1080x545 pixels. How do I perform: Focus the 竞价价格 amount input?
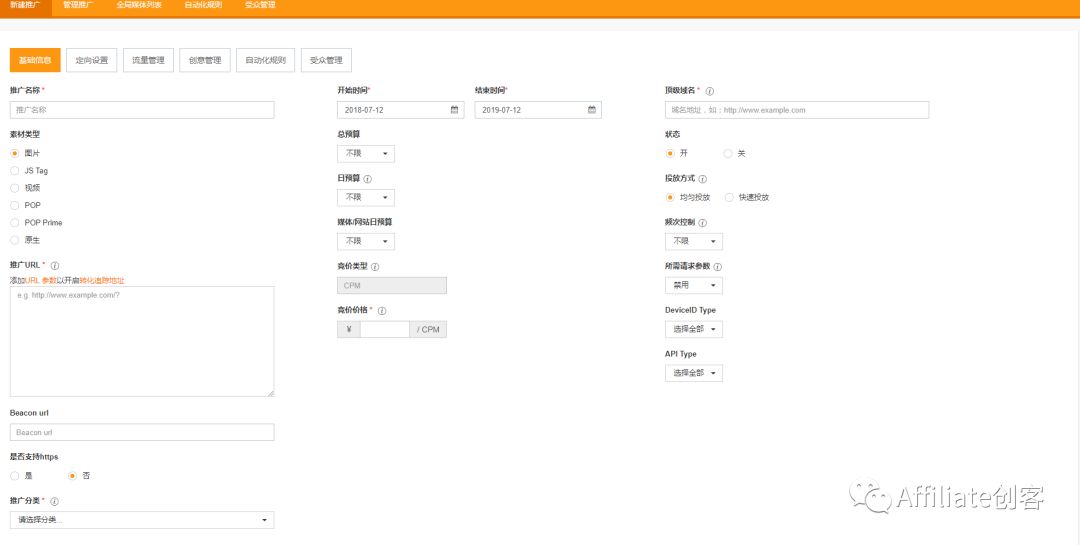[385, 329]
